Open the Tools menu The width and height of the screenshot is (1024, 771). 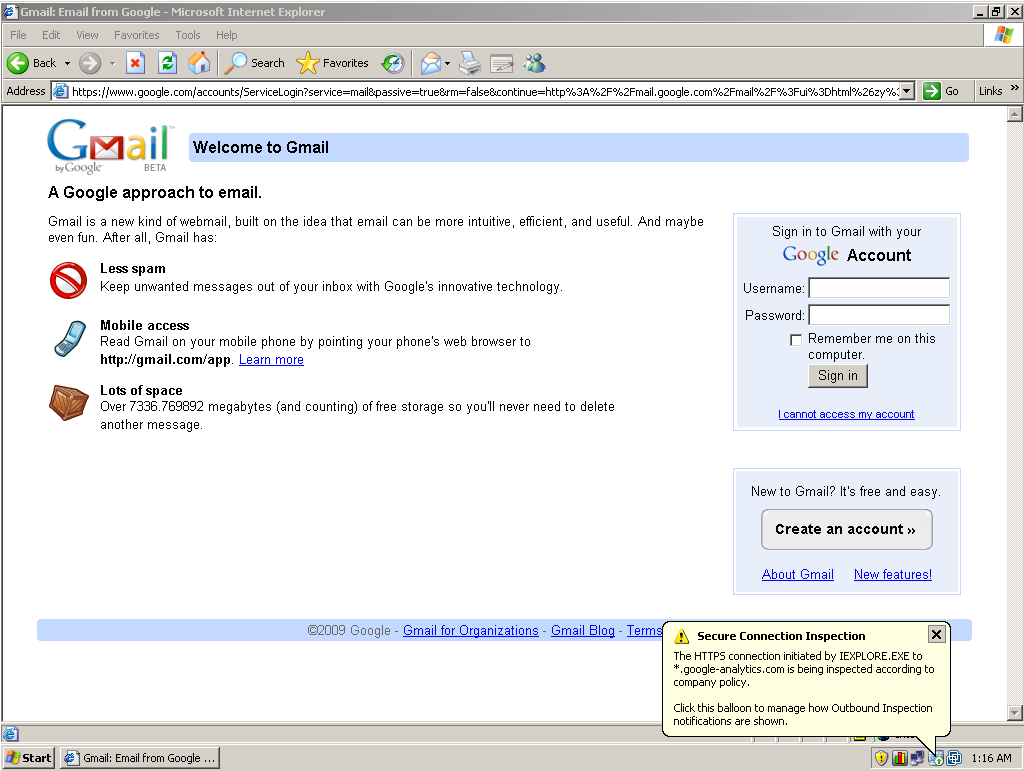point(187,35)
